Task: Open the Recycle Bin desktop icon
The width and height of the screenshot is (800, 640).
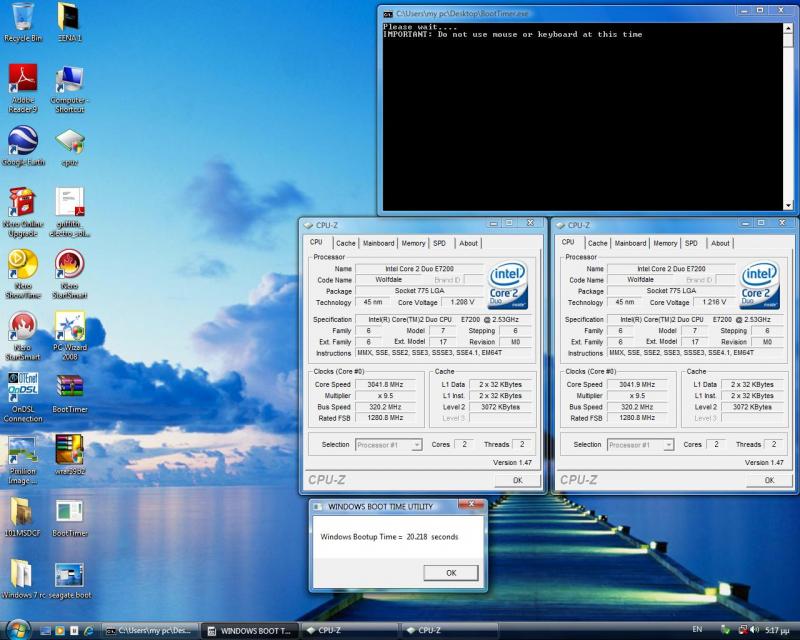Action: click(x=22, y=22)
